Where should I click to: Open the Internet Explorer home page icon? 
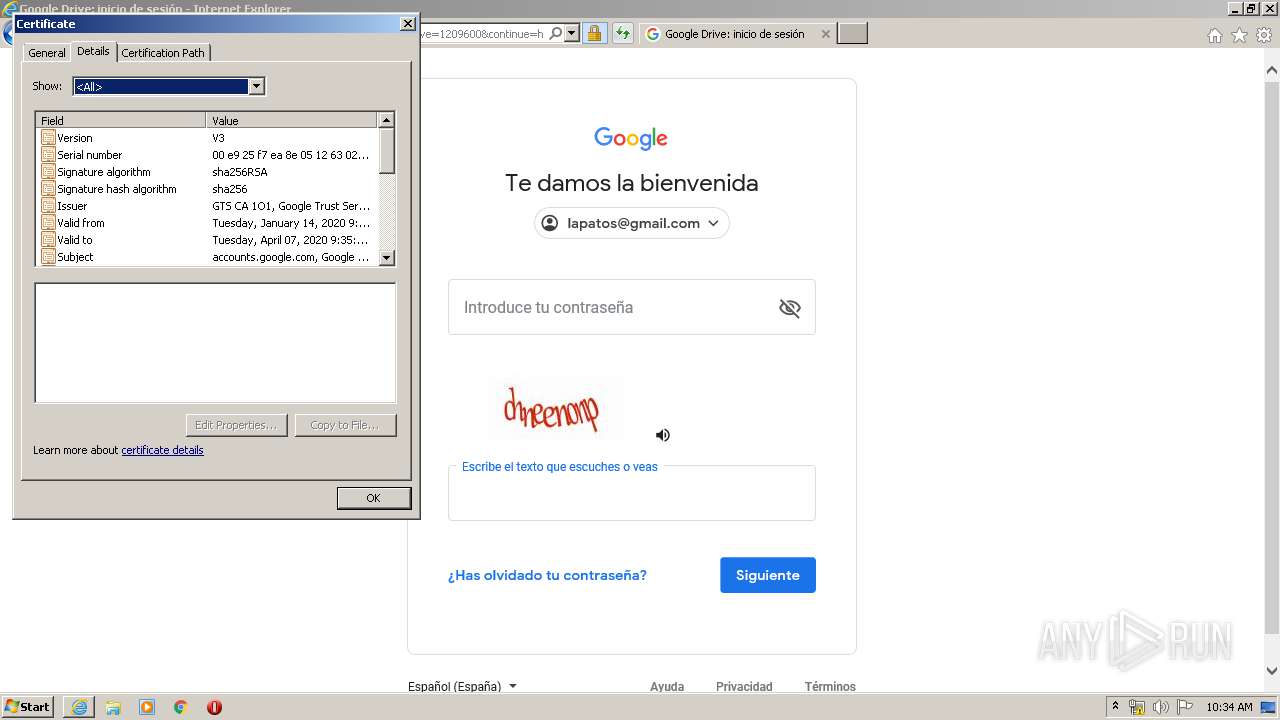pyautogui.click(x=1214, y=35)
